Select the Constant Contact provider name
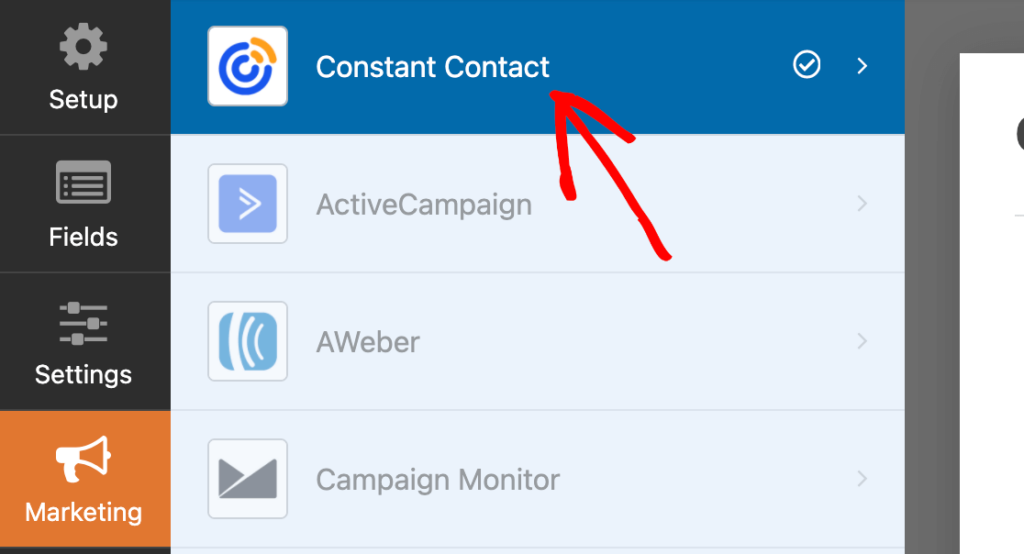The height and width of the screenshot is (554, 1024). pyautogui.click(x=432, y=67)
